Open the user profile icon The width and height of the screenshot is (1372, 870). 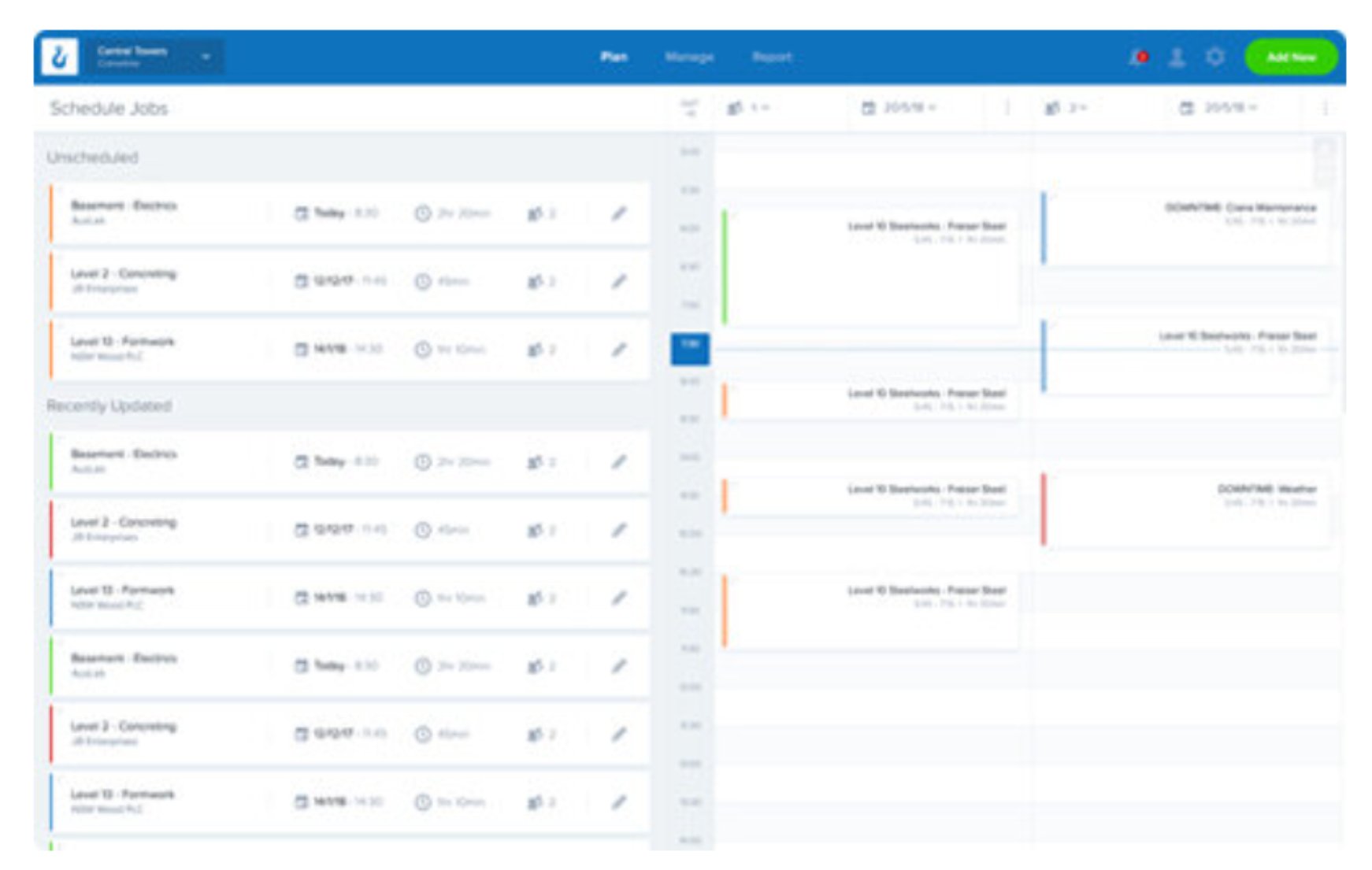(x=1177, y=57)
